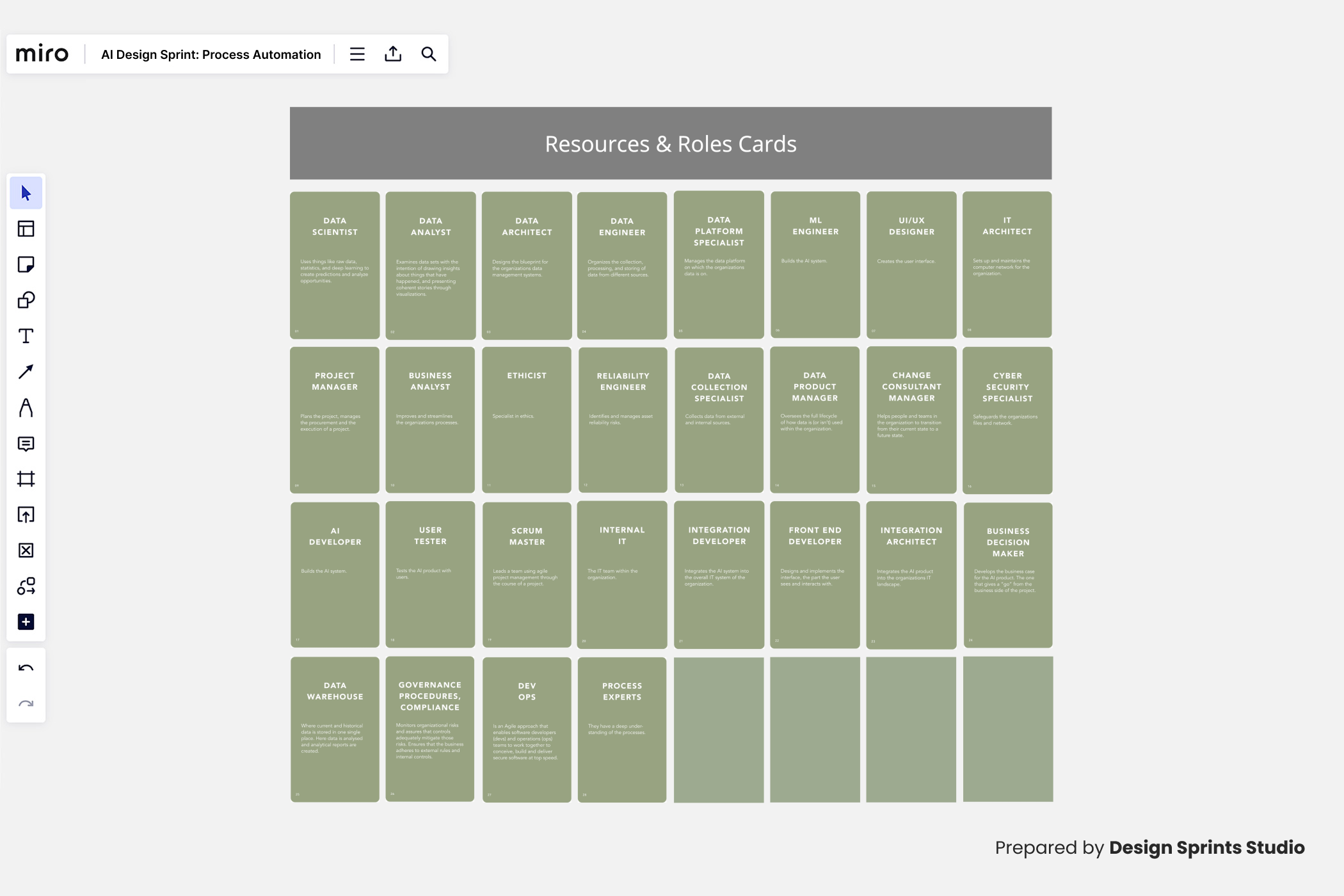Select the pen drawing tool
1344x896 pixels.
26,408
